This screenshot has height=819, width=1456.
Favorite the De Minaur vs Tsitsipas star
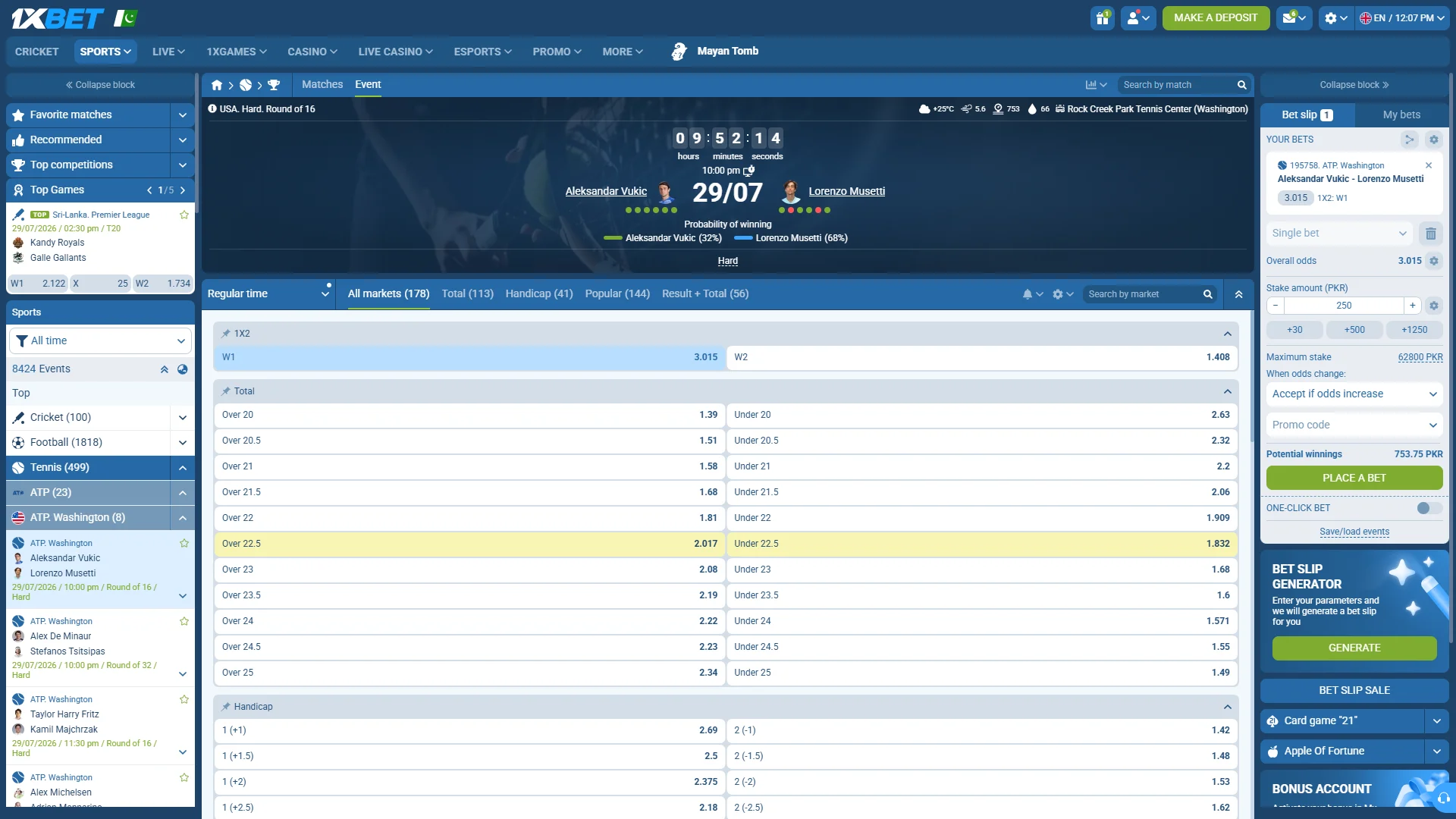184,621
